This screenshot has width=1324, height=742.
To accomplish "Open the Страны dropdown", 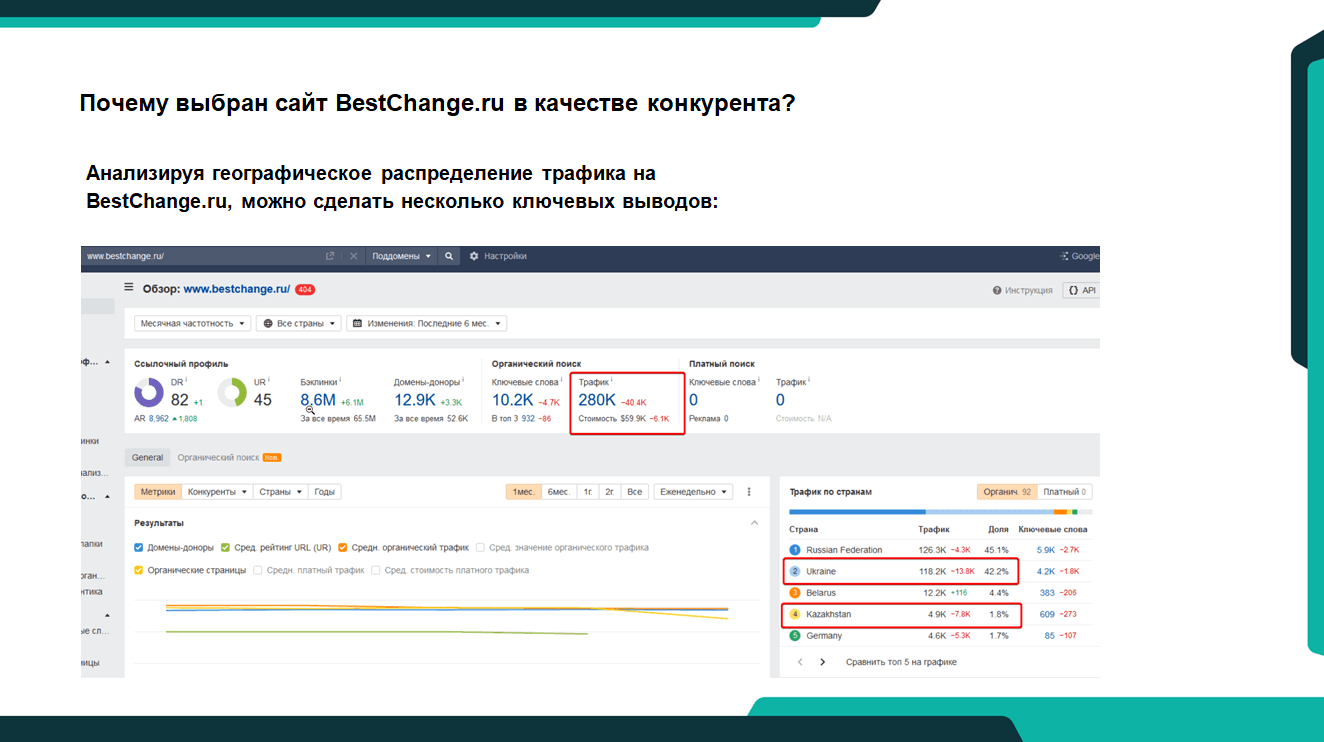I will pyautogui.click(x=280, y=492).
